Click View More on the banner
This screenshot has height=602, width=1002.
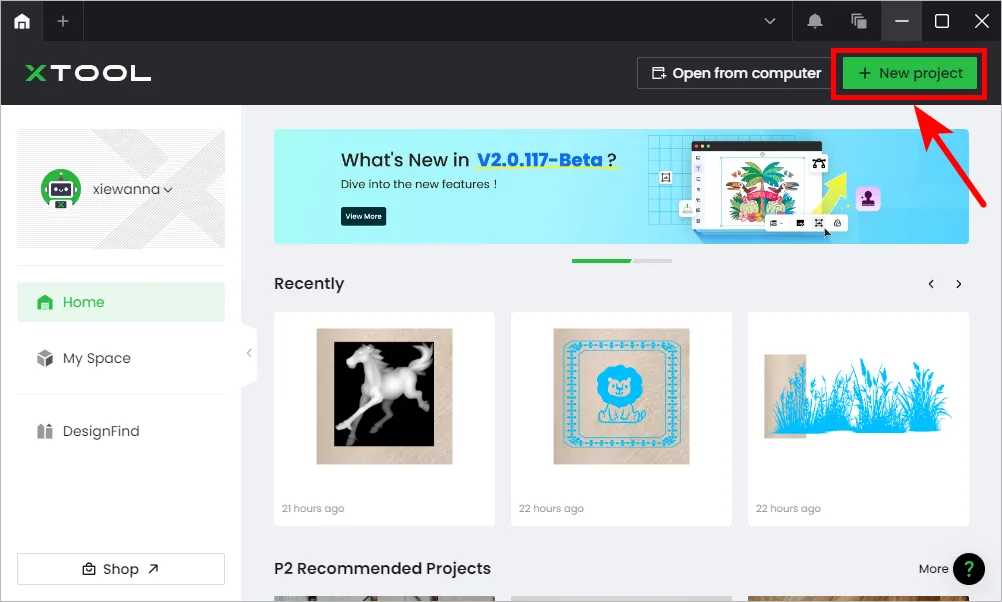pyautogui.click(x=363, y=216)
